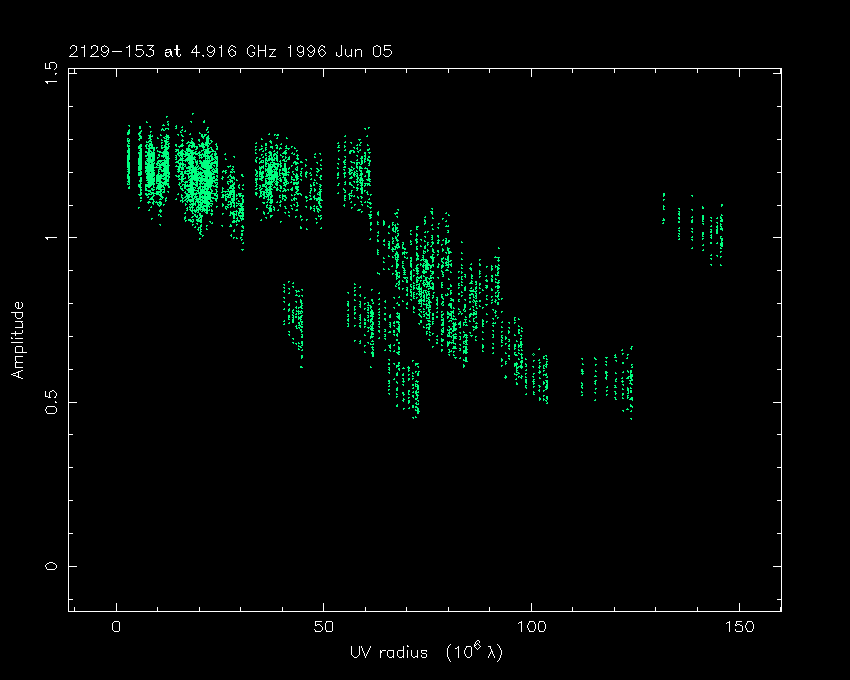The height and width of the screenshot is (680, 850).
Task: Click the x-axis tick label '0'
Action: [x=117, y=628]
